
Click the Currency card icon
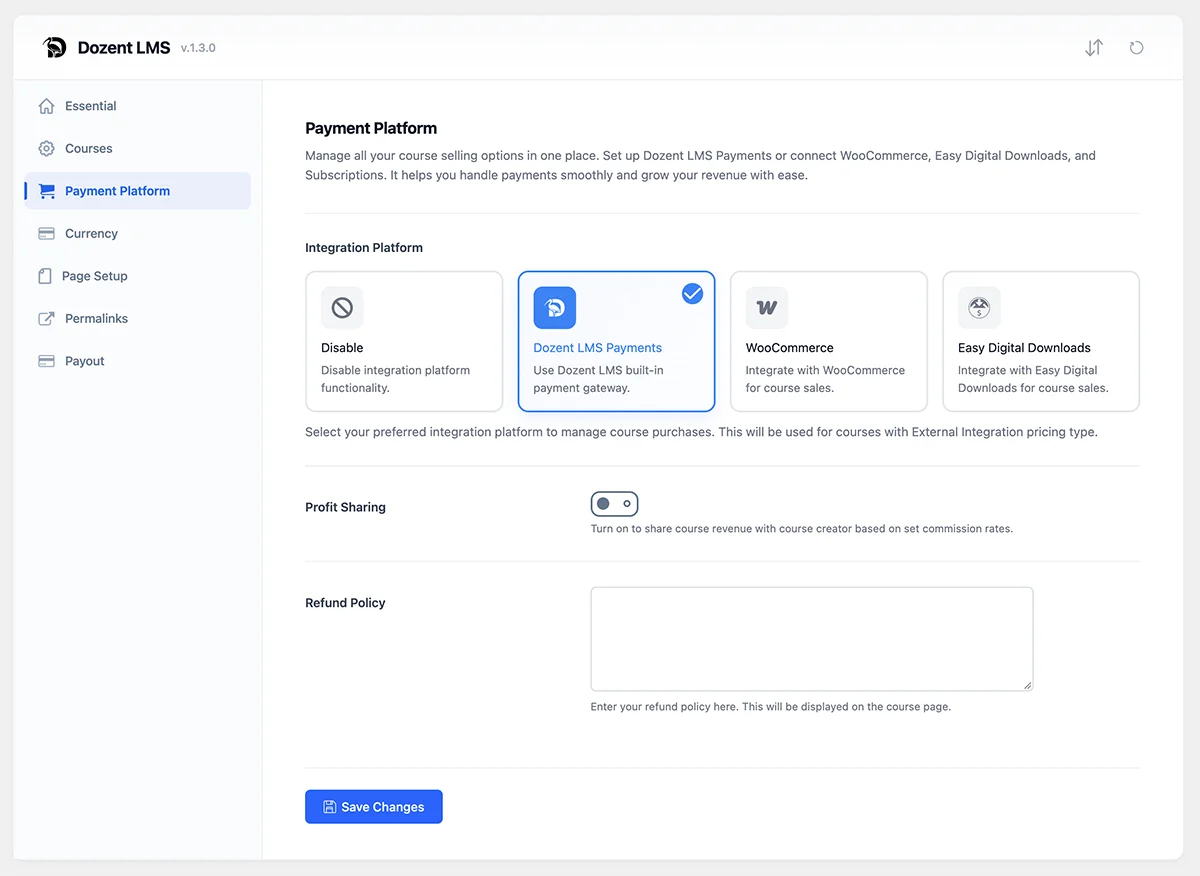point(46,233)
